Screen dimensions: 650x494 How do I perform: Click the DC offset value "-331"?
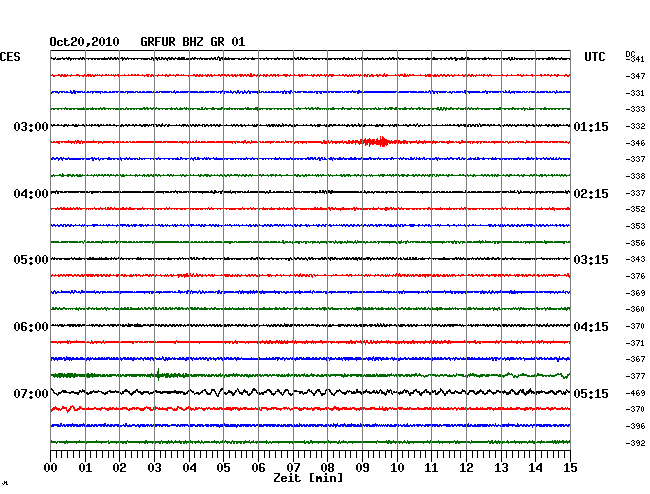635,93
